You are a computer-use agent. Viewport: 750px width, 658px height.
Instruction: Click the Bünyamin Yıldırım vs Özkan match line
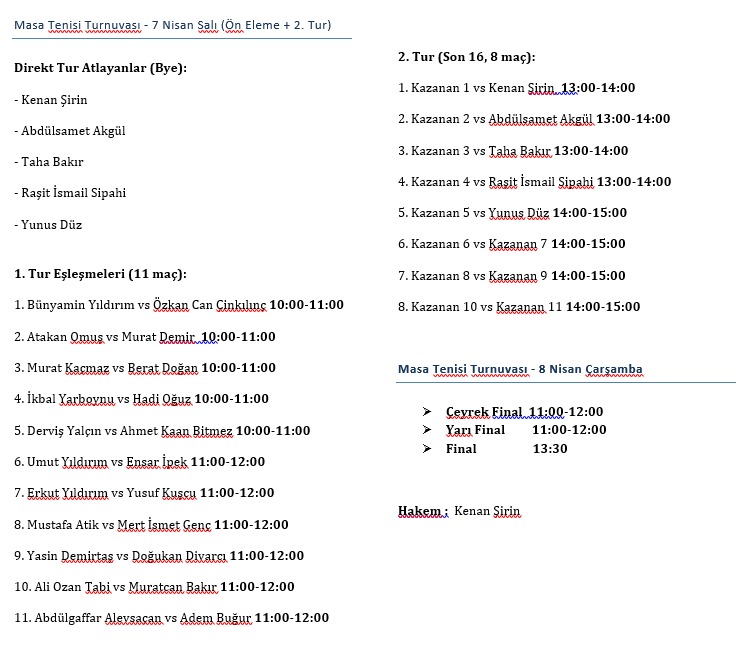point(179,305)
